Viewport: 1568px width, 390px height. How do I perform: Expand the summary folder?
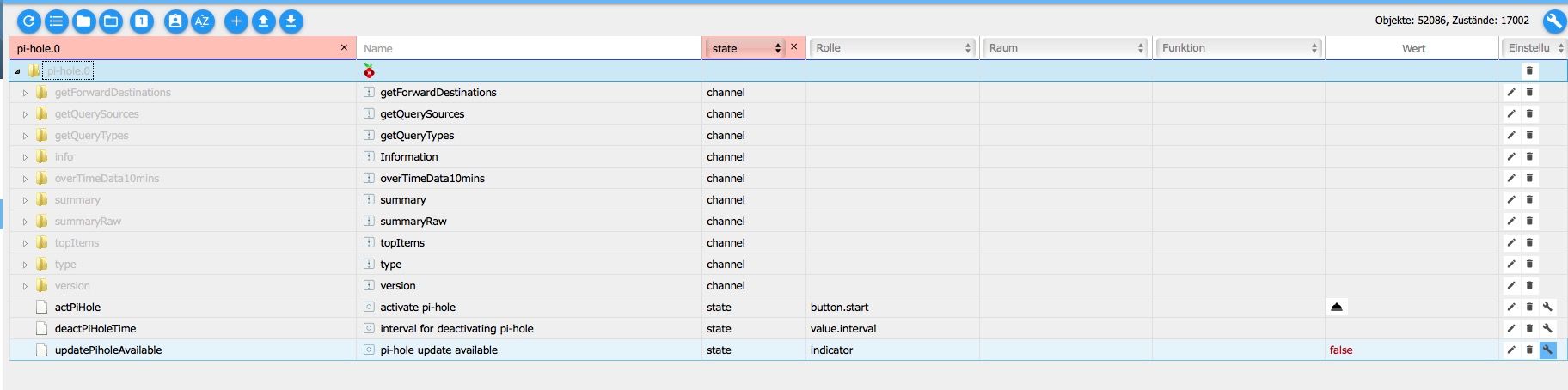(25, 200)
